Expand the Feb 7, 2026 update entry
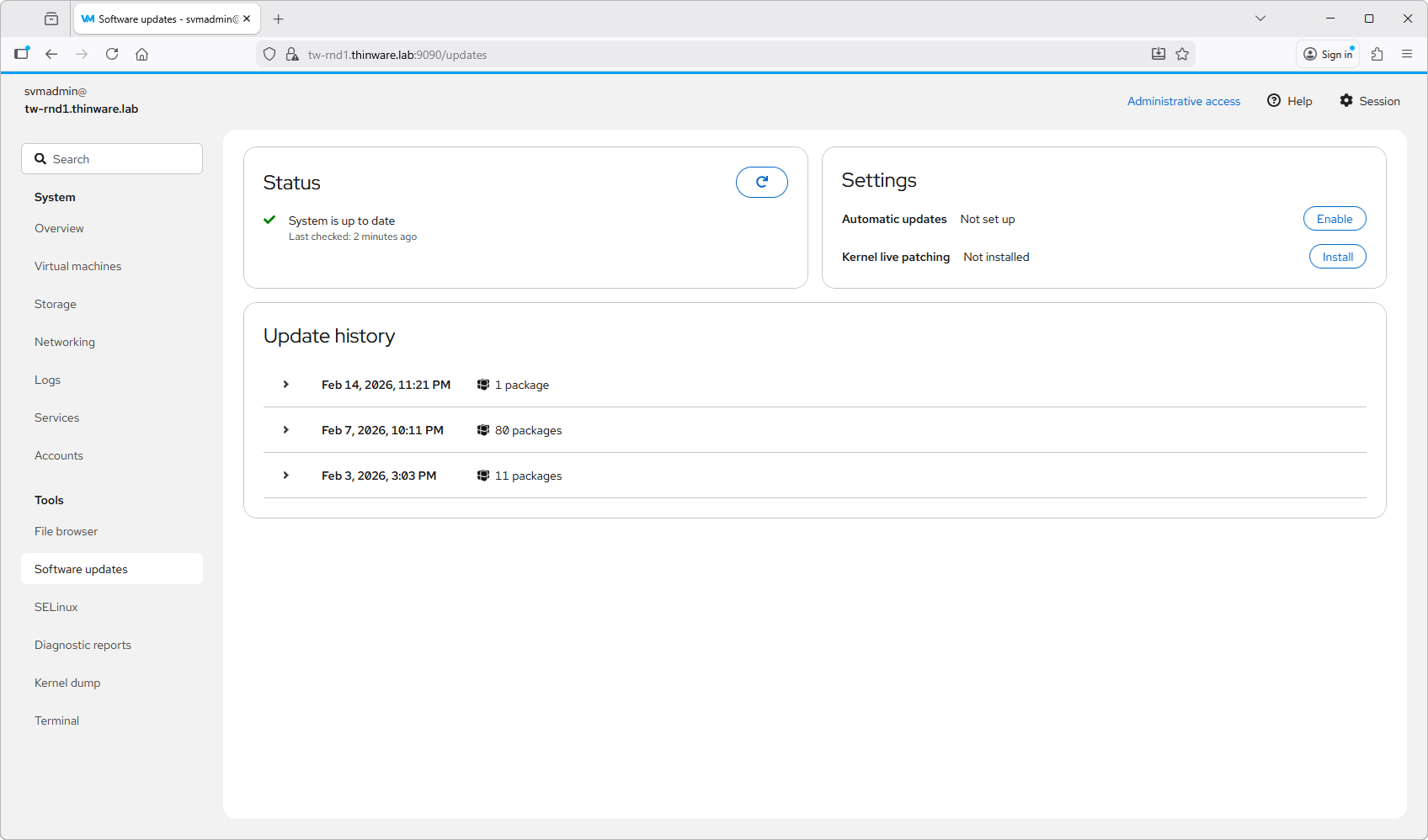The image size is (1428, 840). [x=286, y=430]
